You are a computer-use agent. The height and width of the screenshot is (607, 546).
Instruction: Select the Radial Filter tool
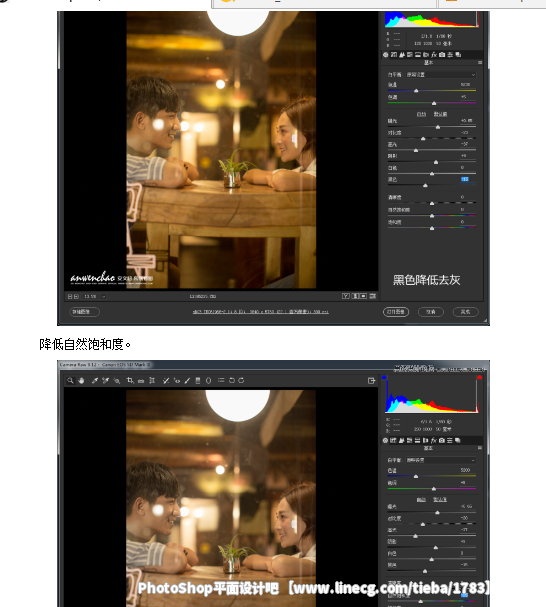click(x=208, y=381)
